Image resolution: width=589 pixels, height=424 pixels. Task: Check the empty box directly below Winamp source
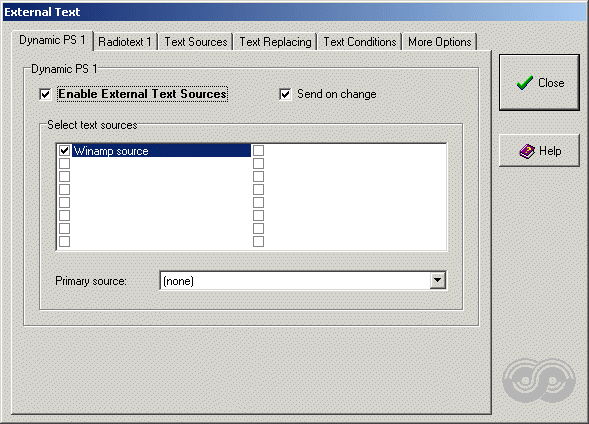[64, 163]
